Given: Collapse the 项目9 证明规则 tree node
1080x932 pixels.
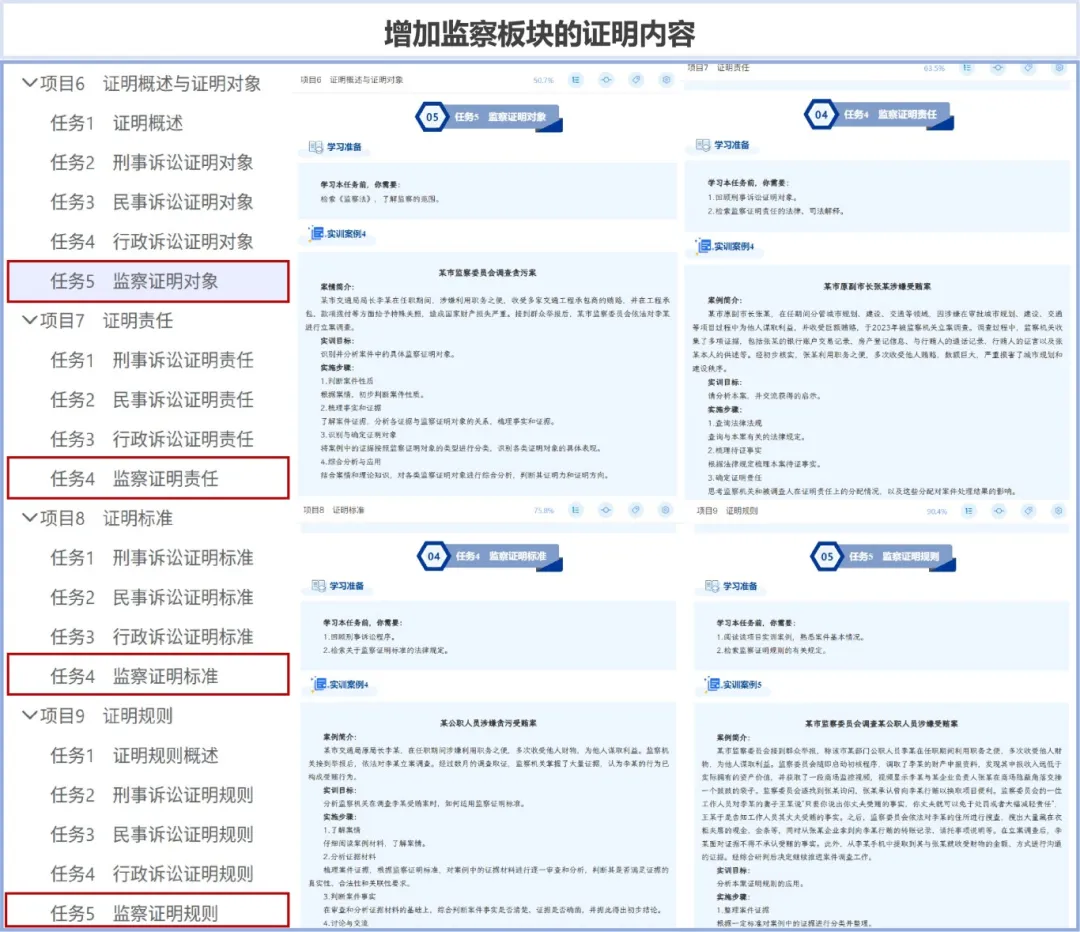Looking at the screenshot, I should click(x=28, y=716).
